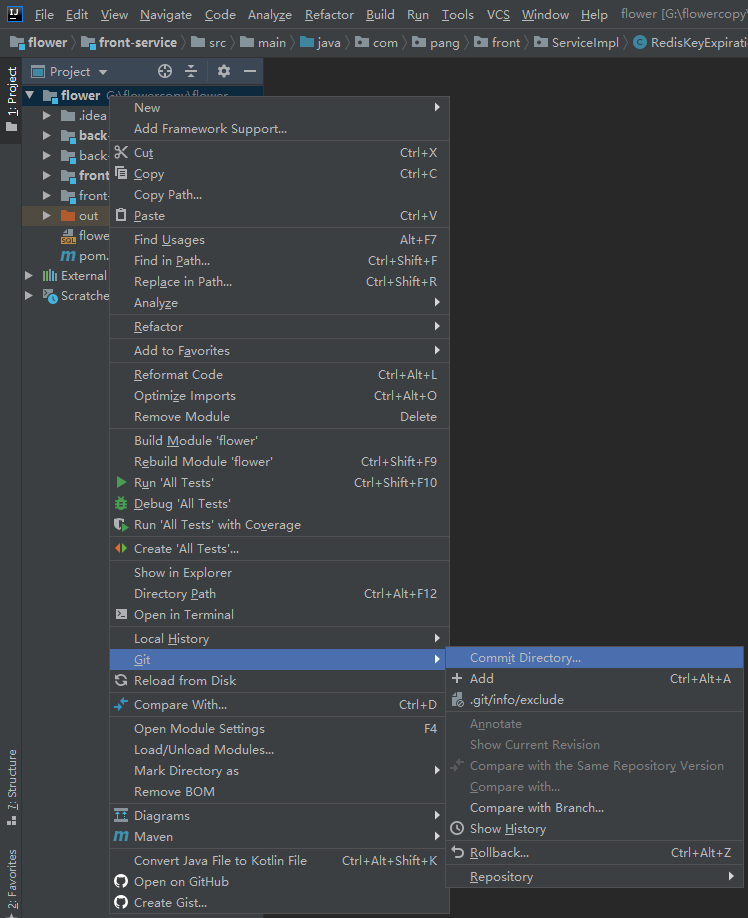Screen dimensions: 748x918
Task: Click the Create Gist GitHub icon
Action: point(121,902)
